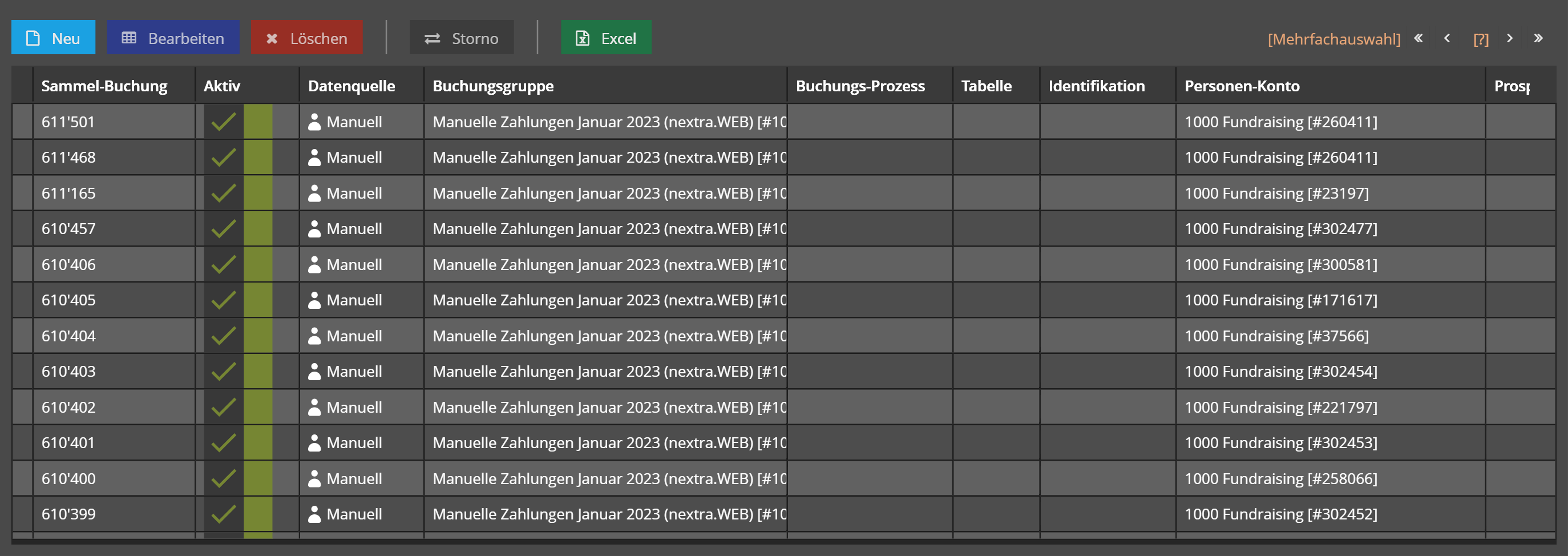The height and width of the screenshot is (556, 1568).
Task: Sort by Sammel-Buchung column header
Action: click(x=104, y=86)
